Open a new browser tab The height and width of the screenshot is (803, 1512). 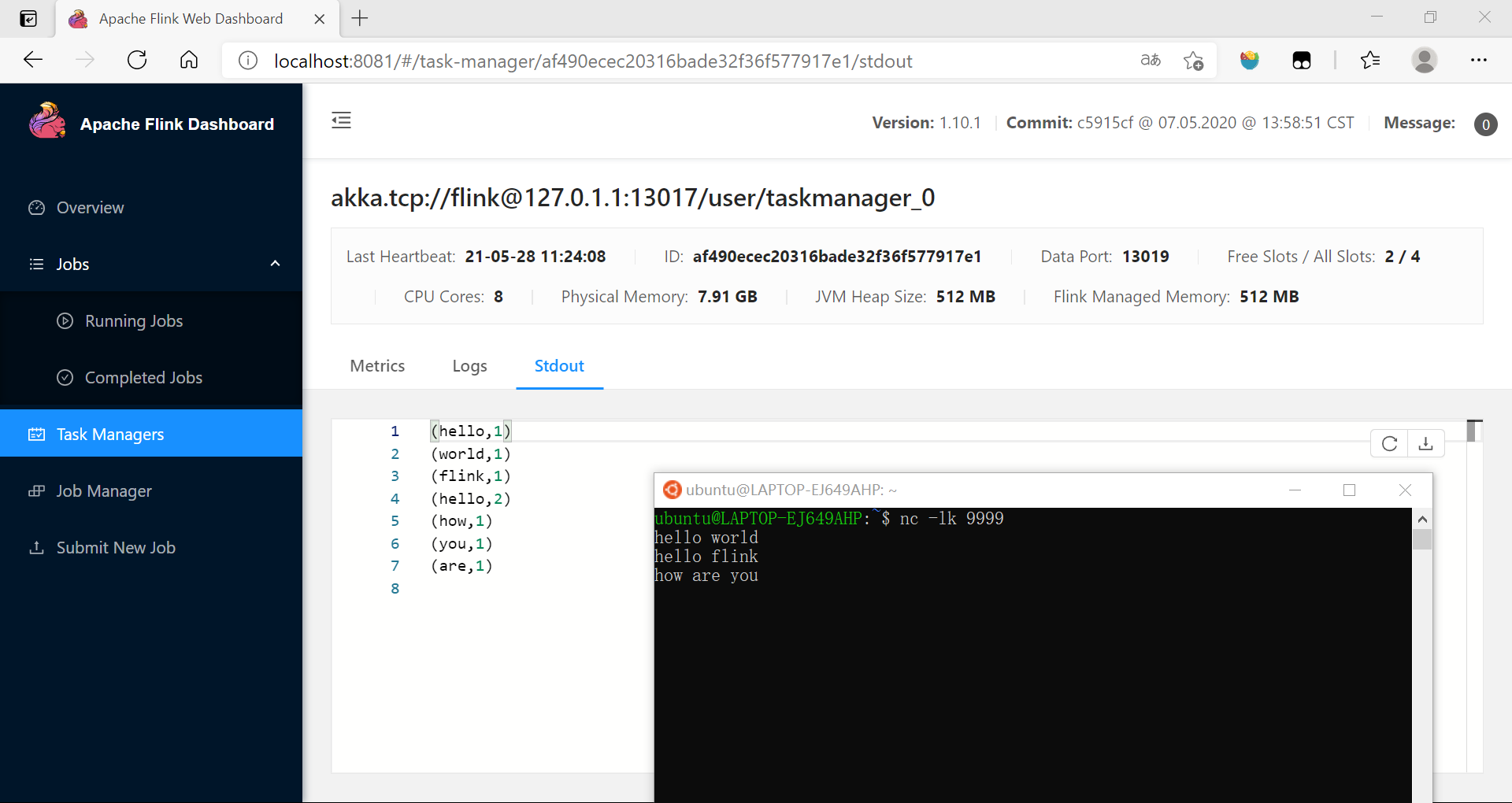(360, 18)
